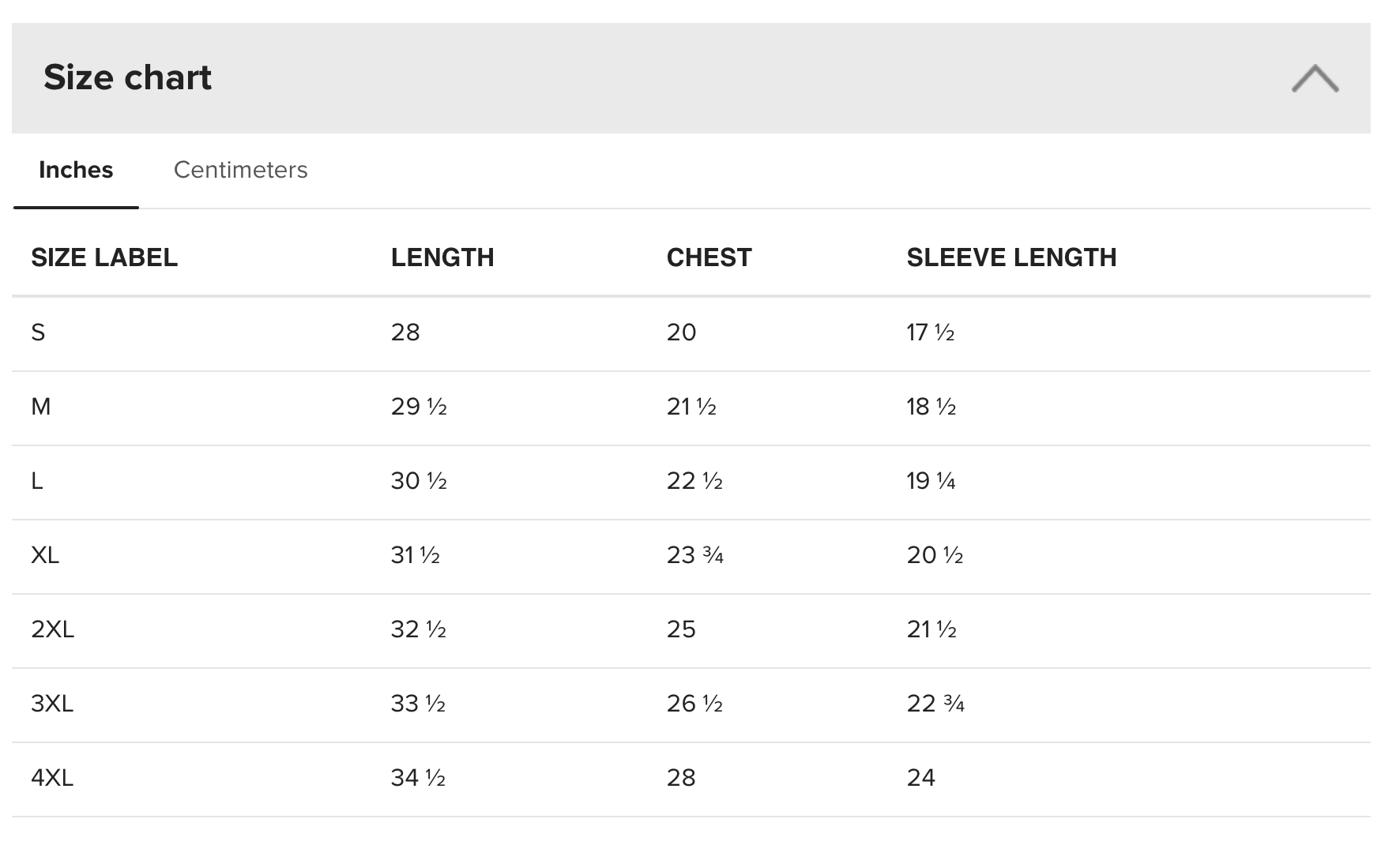1400x845 pixels.
Task: Select the 3XL size row label
Action: coord(52,704)
